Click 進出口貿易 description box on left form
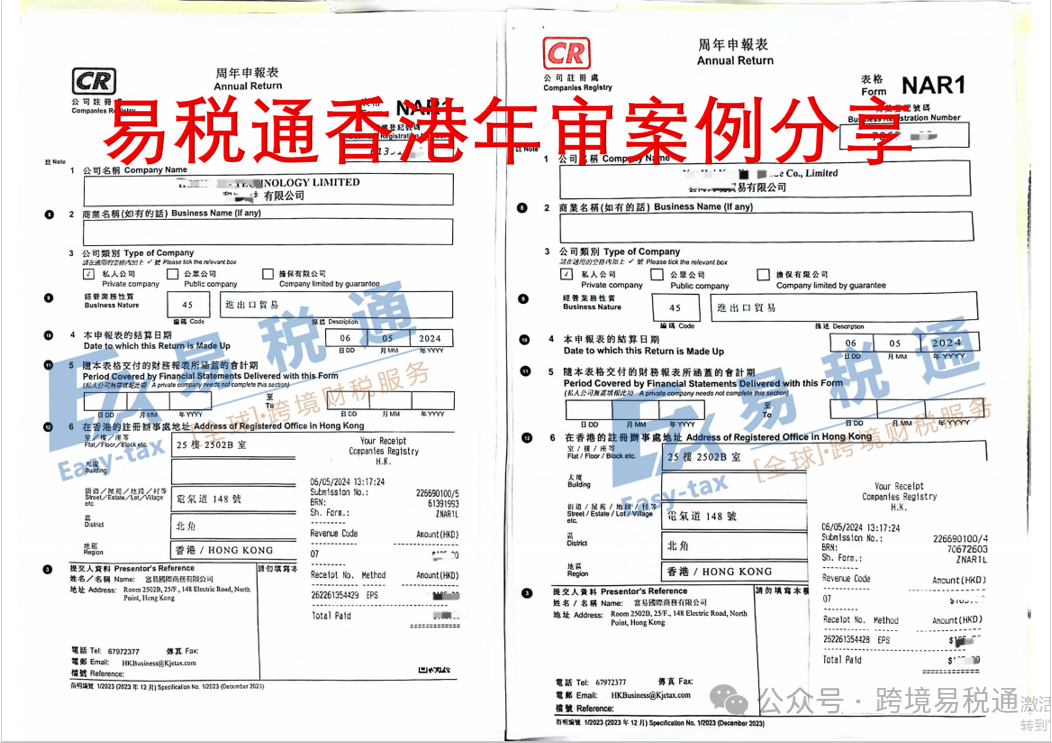 point(336,304)
